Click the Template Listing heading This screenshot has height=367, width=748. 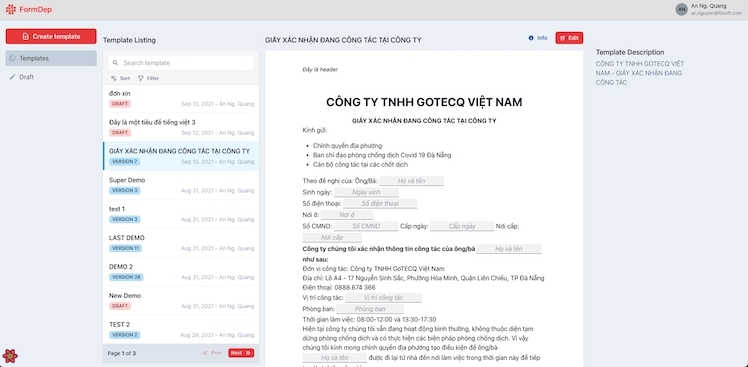129,40
